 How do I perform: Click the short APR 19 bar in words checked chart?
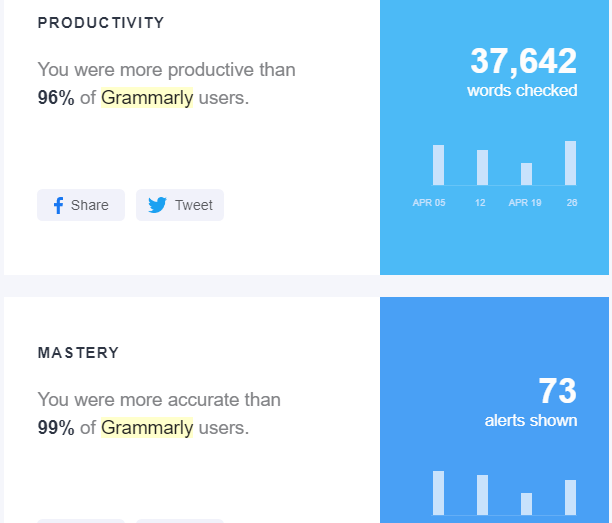[526, 174]
